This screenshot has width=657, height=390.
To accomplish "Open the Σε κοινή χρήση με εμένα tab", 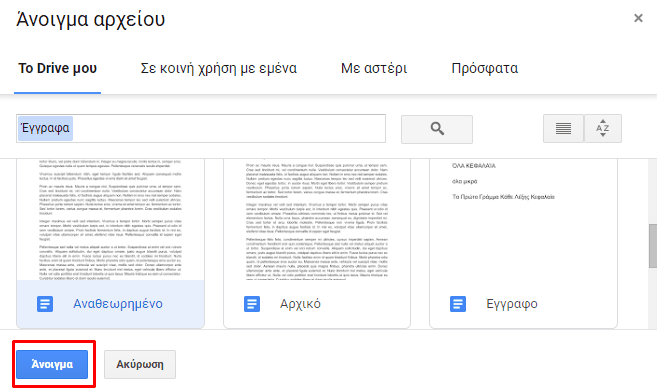I will pyautogui.click(x=218, y=68).
